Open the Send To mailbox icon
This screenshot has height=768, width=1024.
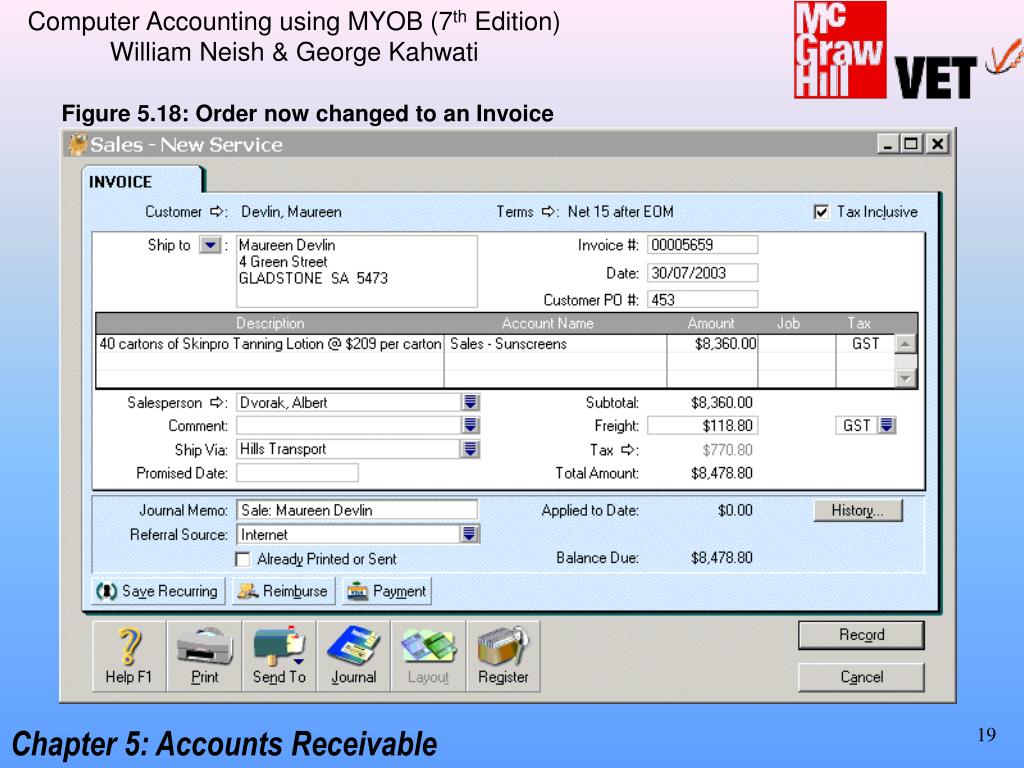tap(279, 656)
